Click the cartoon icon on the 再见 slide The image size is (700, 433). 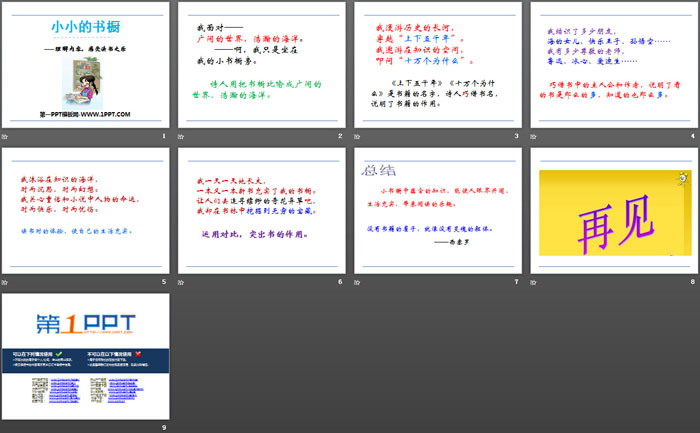point(682,178)
